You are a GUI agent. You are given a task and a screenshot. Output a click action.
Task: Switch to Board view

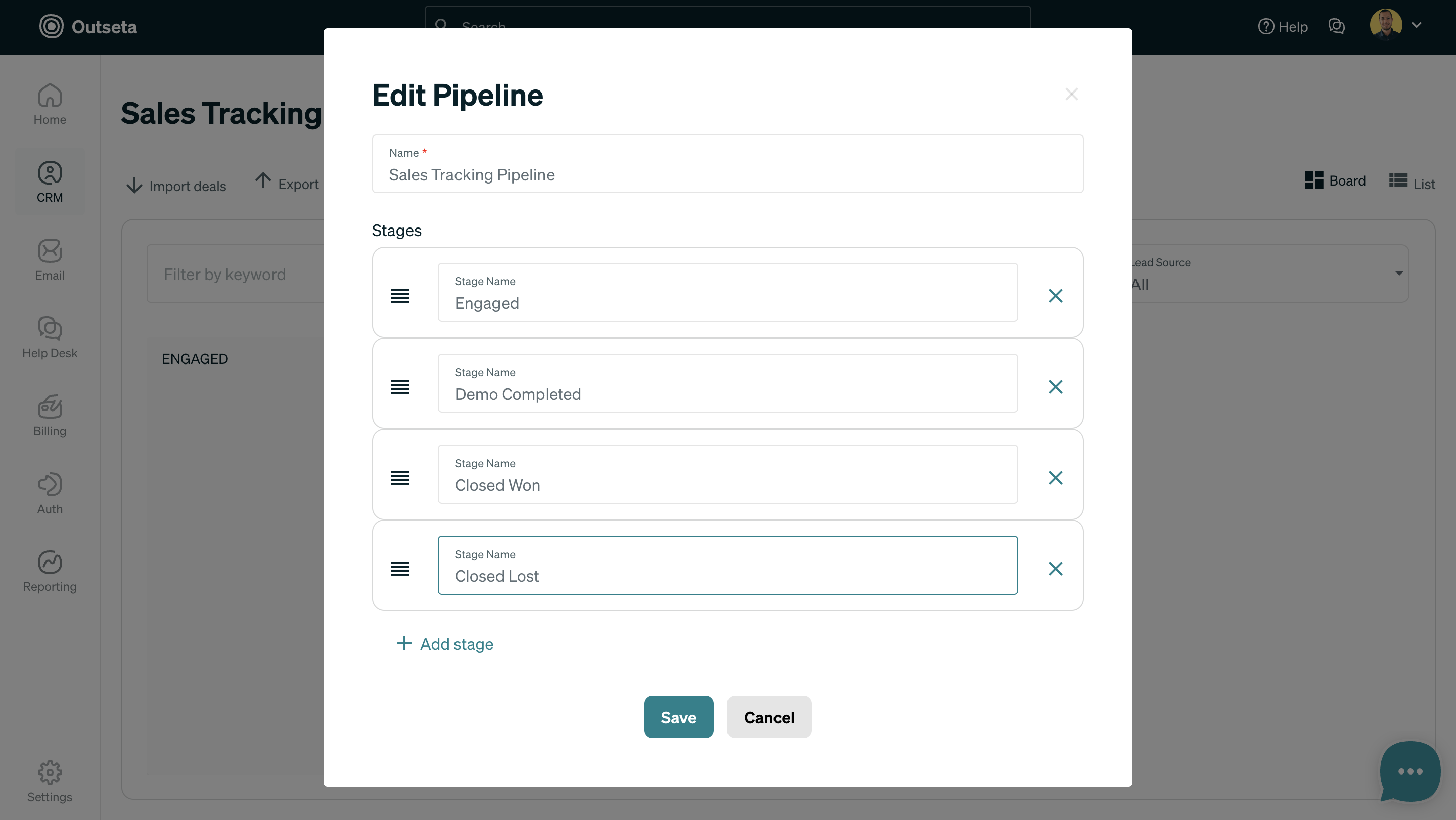1335,181
